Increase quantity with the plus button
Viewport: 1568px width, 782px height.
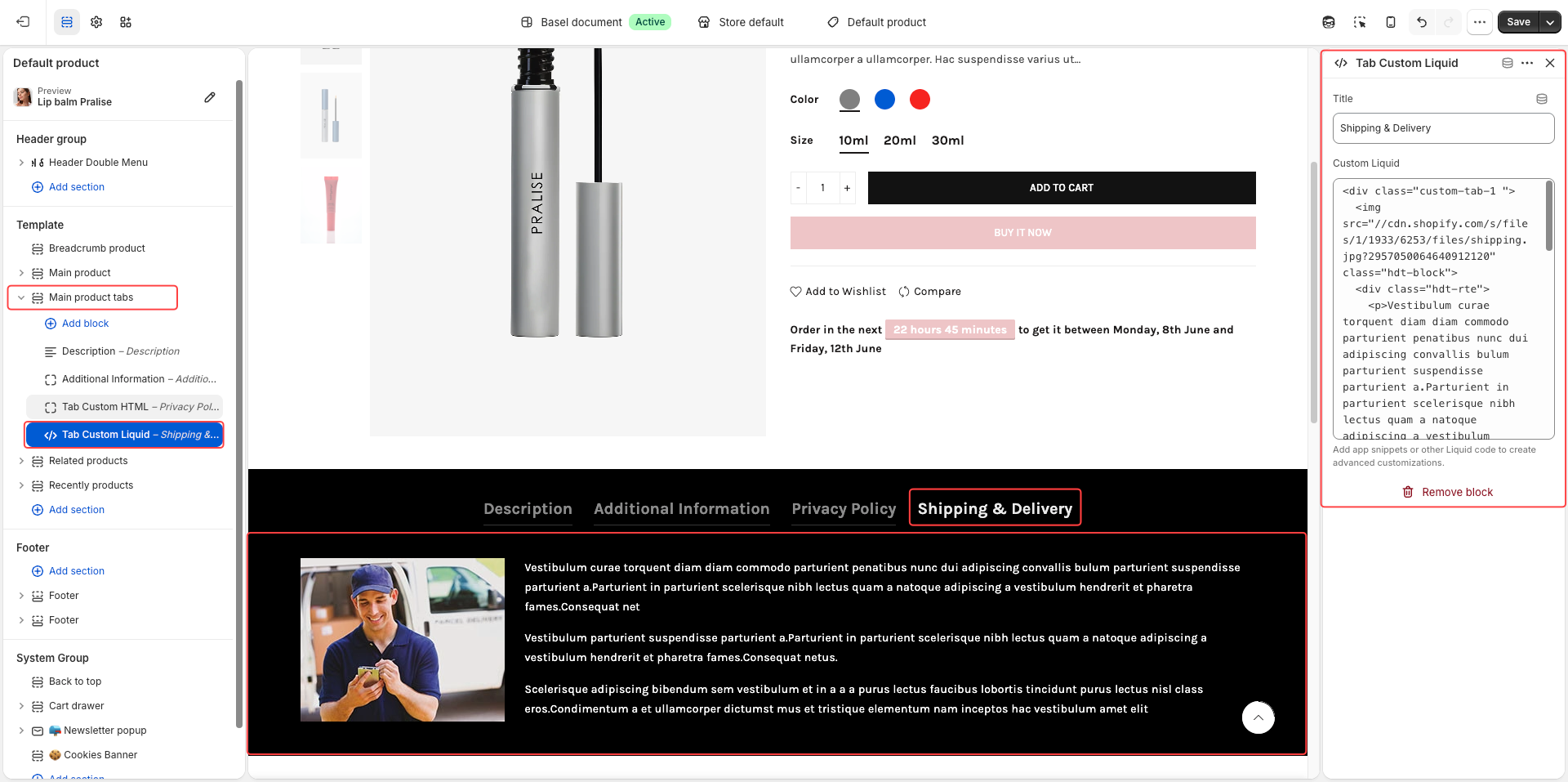tap(847, 188)
